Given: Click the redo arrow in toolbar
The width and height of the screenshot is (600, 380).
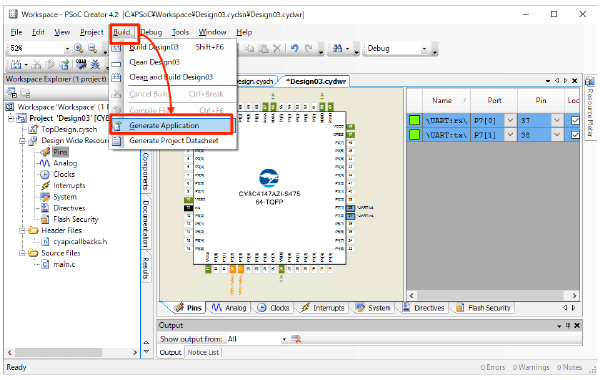Looking at the screenshot, I should pos(308,48).
